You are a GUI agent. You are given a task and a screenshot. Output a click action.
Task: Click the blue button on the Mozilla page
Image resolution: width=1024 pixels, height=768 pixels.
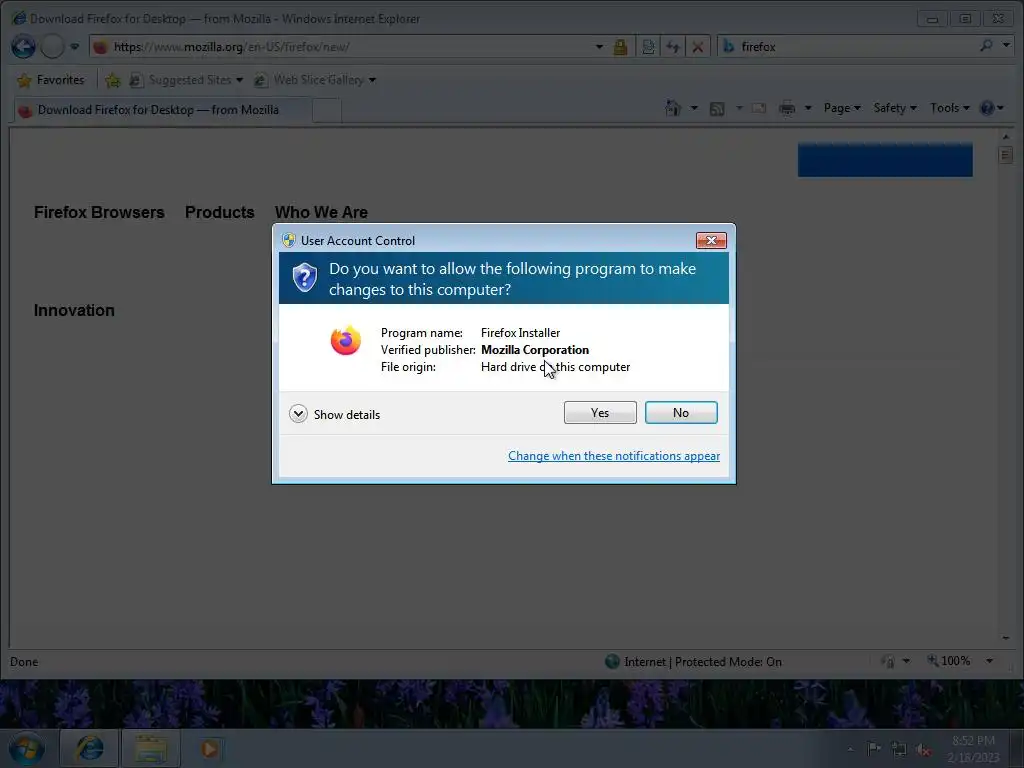[885, 159]
